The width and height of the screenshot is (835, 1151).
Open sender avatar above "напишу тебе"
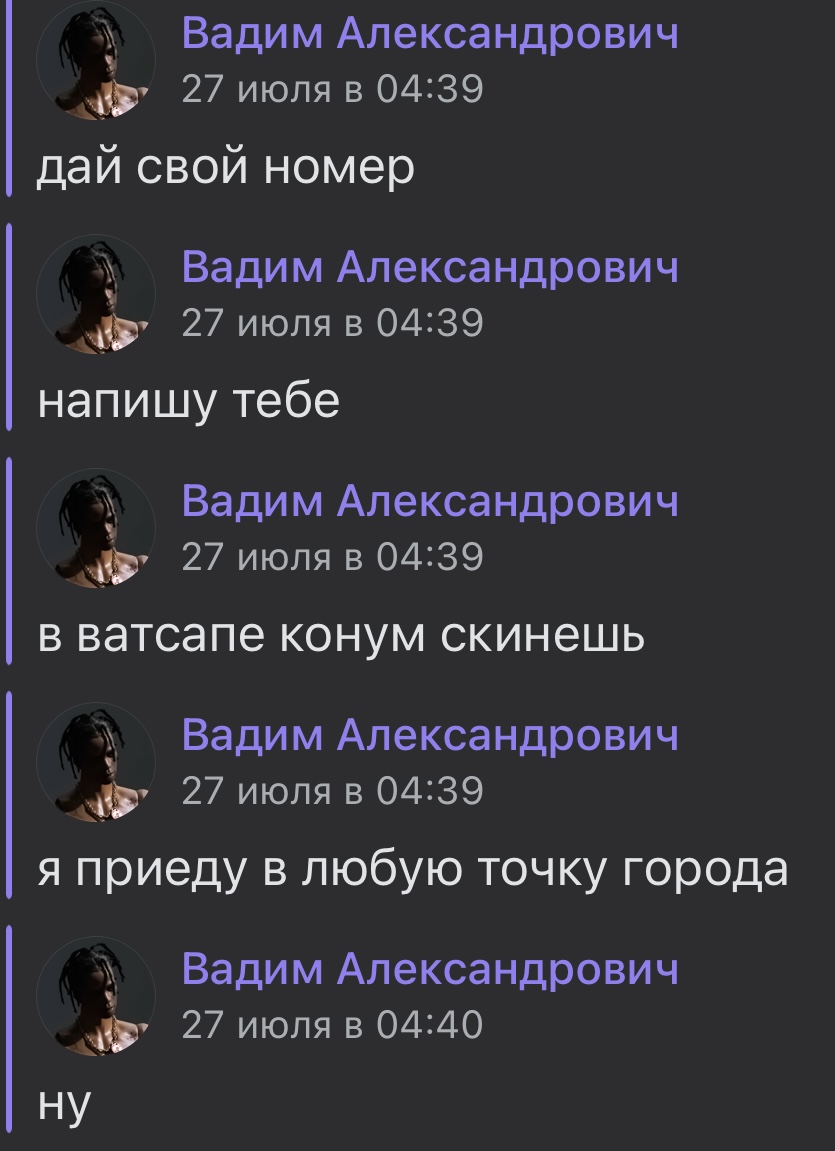click(96, 294)
